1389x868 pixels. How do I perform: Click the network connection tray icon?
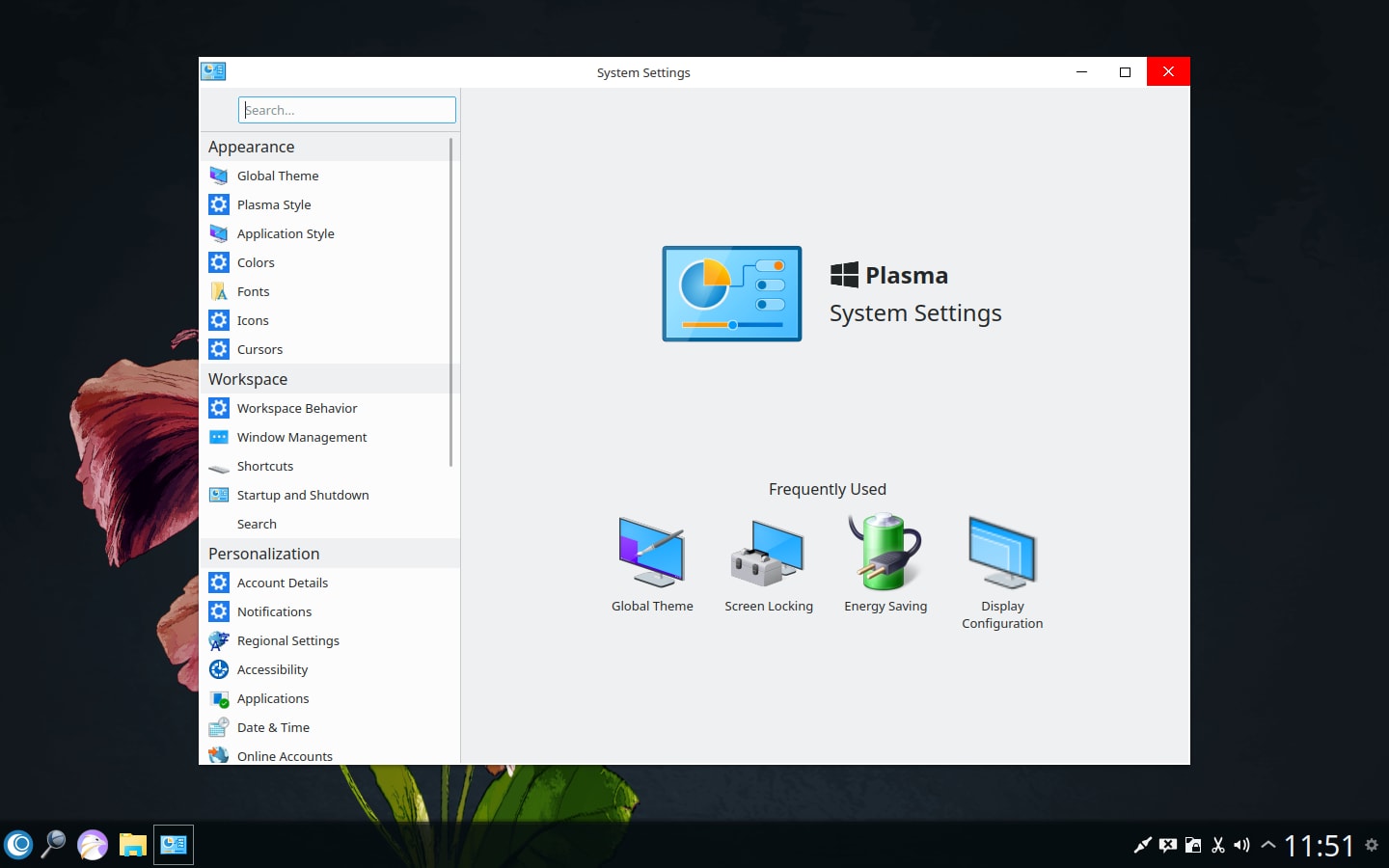click(1142, 846)
